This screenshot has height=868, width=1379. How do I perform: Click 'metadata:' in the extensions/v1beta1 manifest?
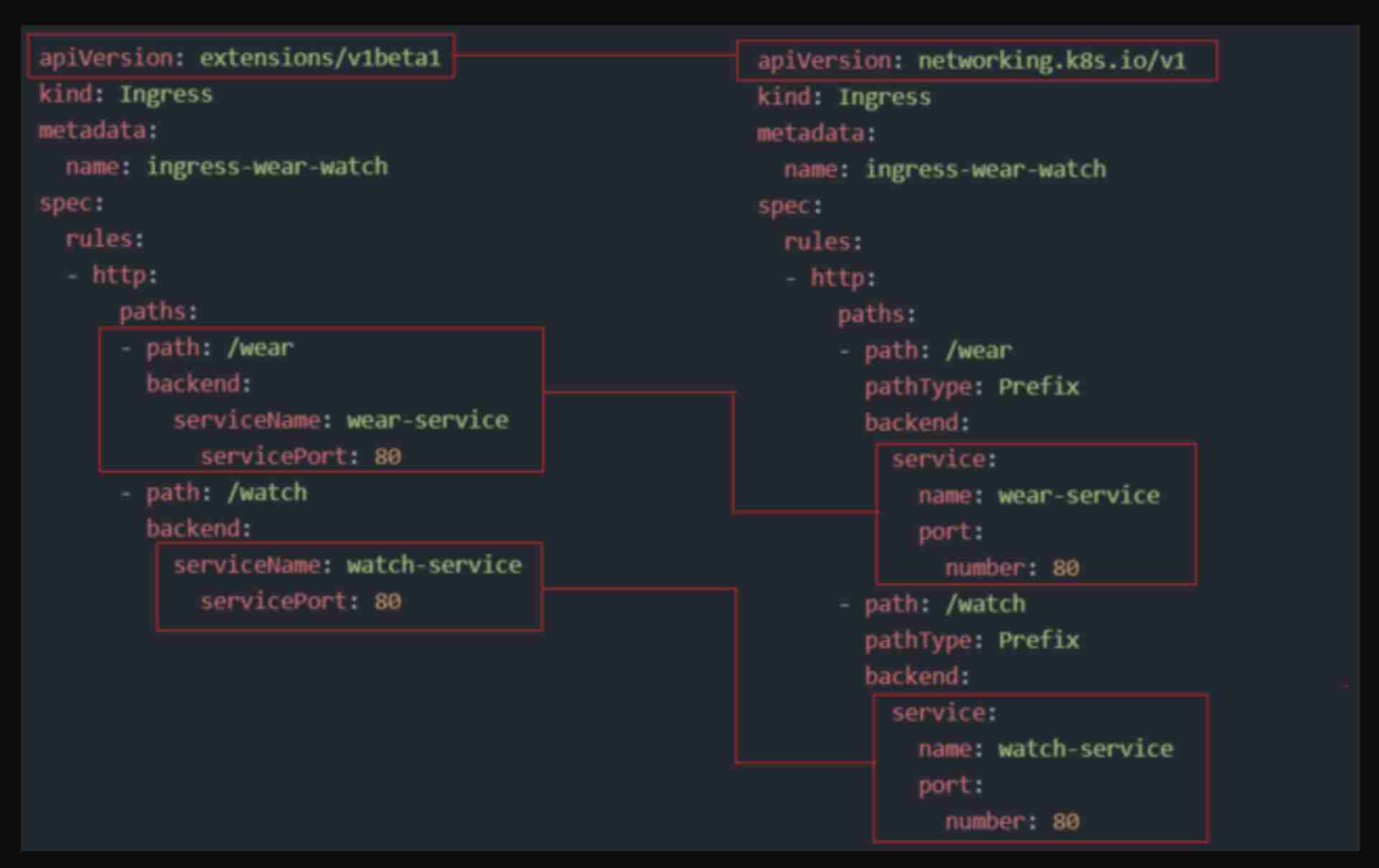point(98,130)
